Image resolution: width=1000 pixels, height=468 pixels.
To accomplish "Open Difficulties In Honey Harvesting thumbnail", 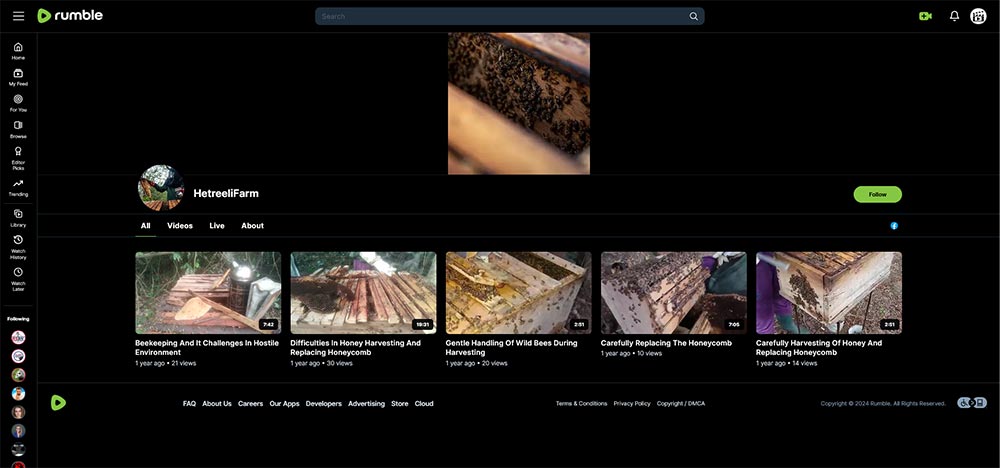I will 364,293.
